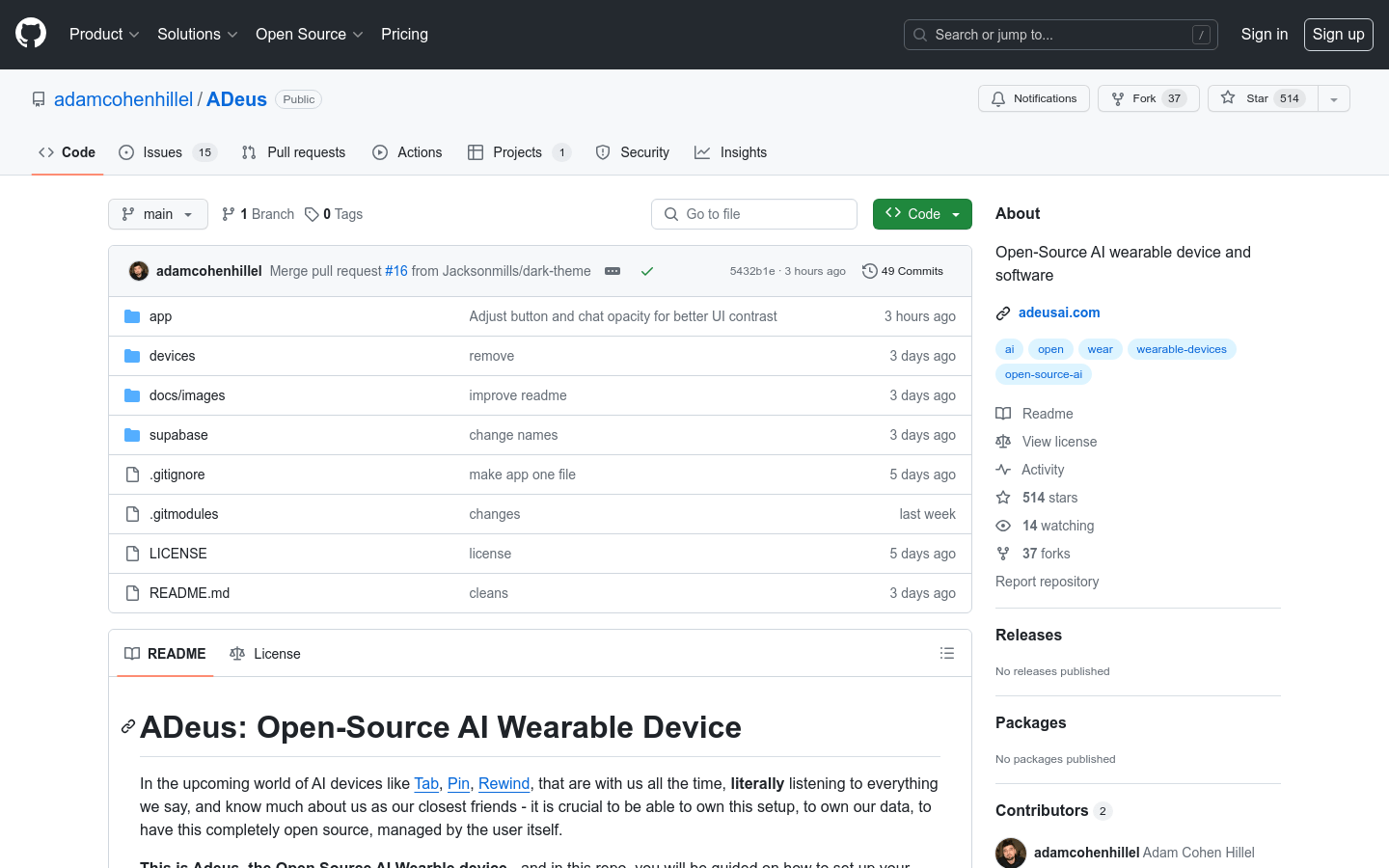Image resolution: width=1389 pixels, height=868 pixels.
Task: Open the Activity link
Action: tap(1030, 470)
